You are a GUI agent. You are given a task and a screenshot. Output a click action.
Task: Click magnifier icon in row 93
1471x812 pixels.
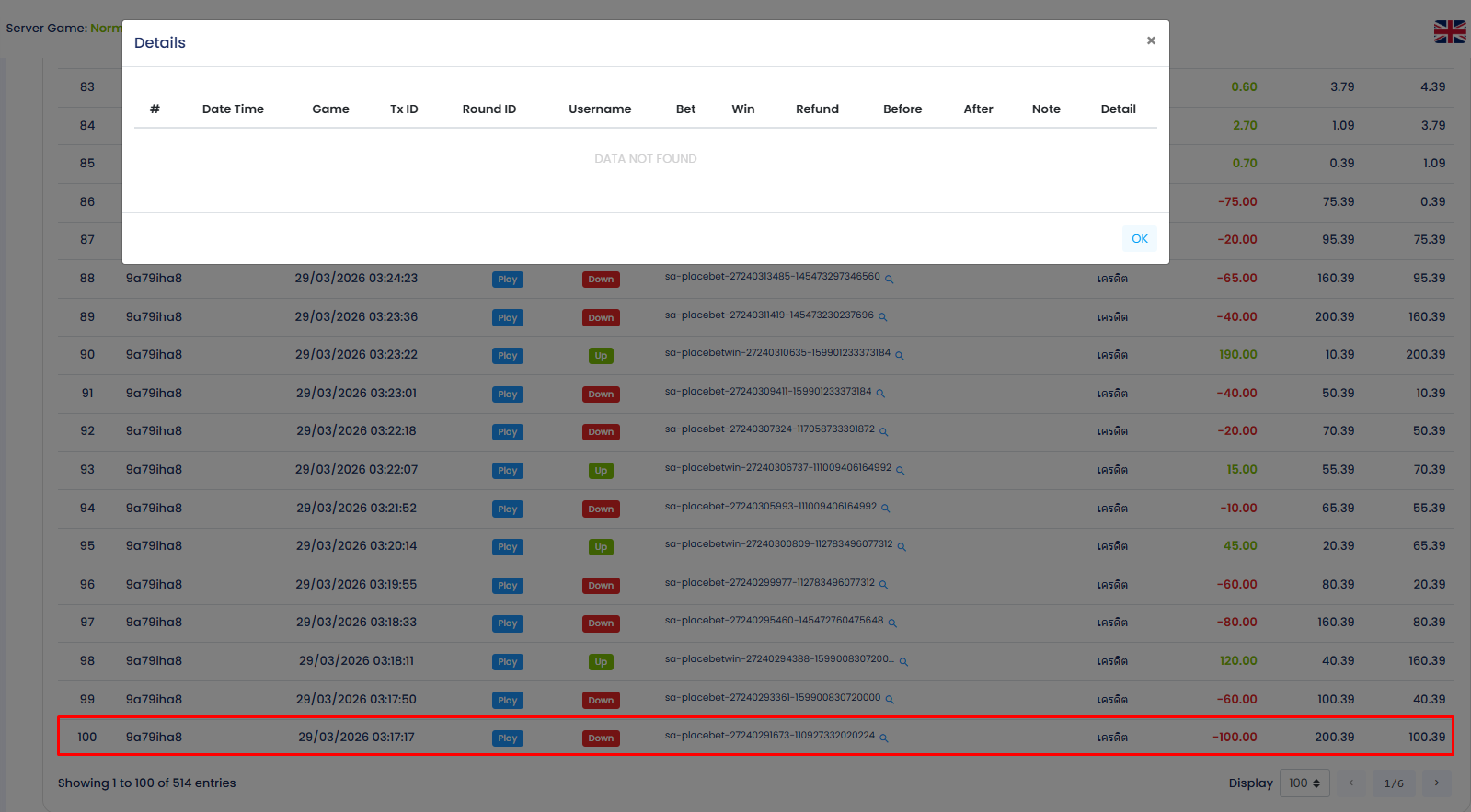[900, 470]
